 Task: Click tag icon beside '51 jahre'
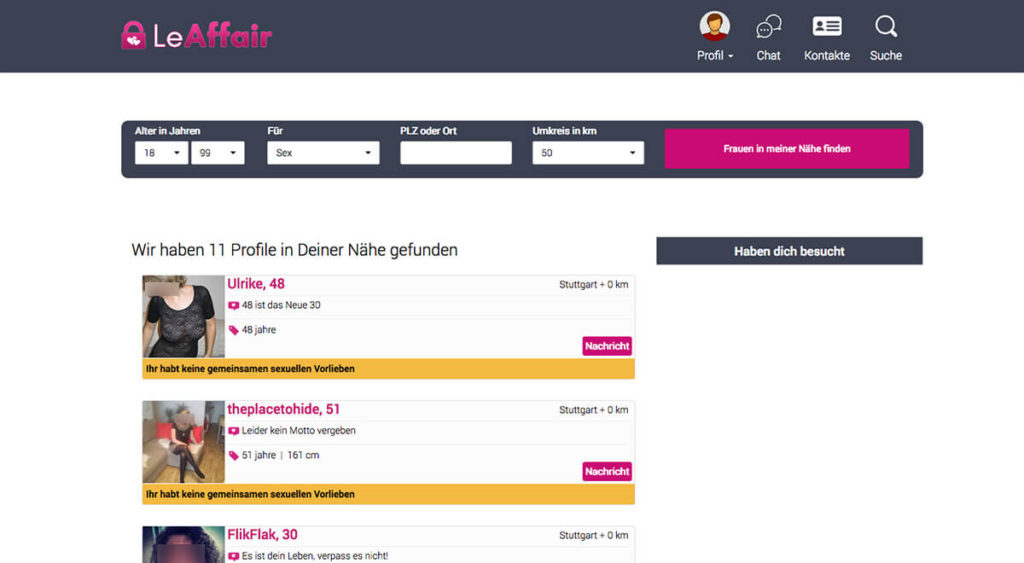(x=234, y=456)
